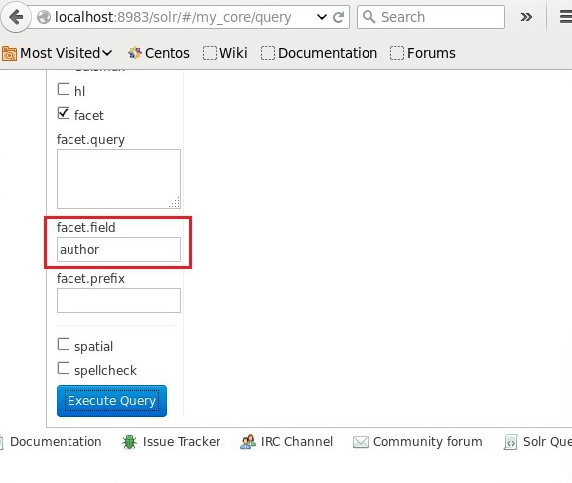Screen dimensions: 572x483
Task: Click the IRC Channel people icon
Action: 248,442
